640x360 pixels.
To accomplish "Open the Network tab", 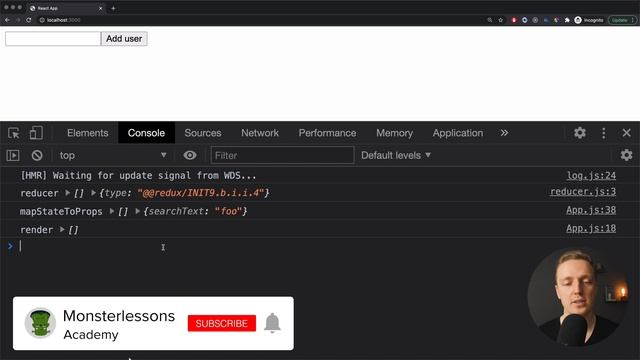I will point(260,133).
